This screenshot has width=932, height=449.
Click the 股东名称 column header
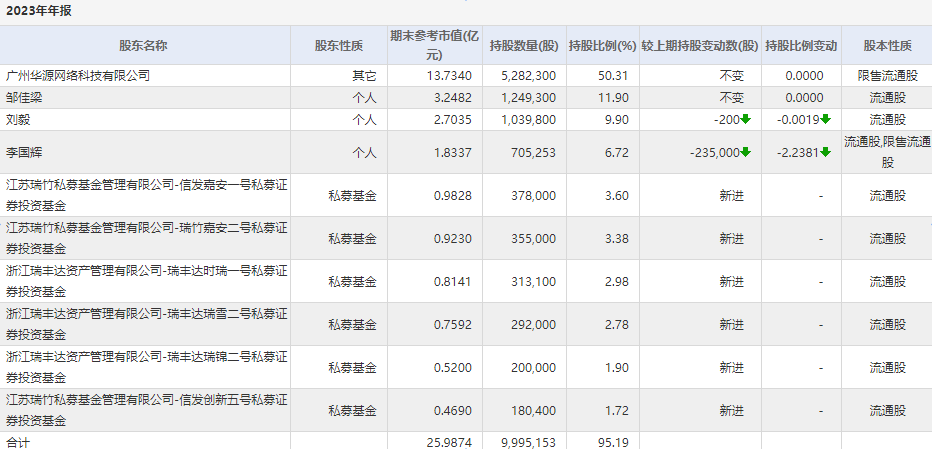click(x=143, y=46)
